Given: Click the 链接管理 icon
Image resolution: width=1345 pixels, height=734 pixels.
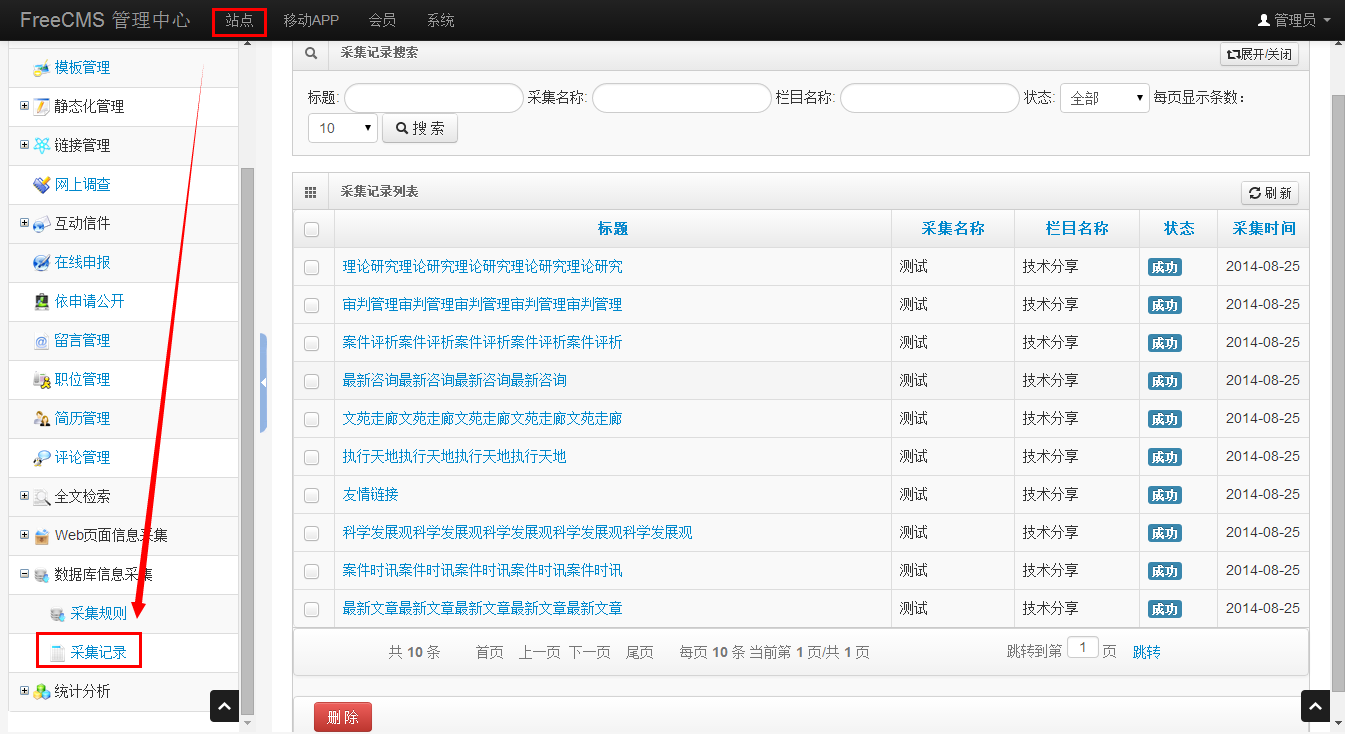Looking at the screenshot, I should point(41,146).
